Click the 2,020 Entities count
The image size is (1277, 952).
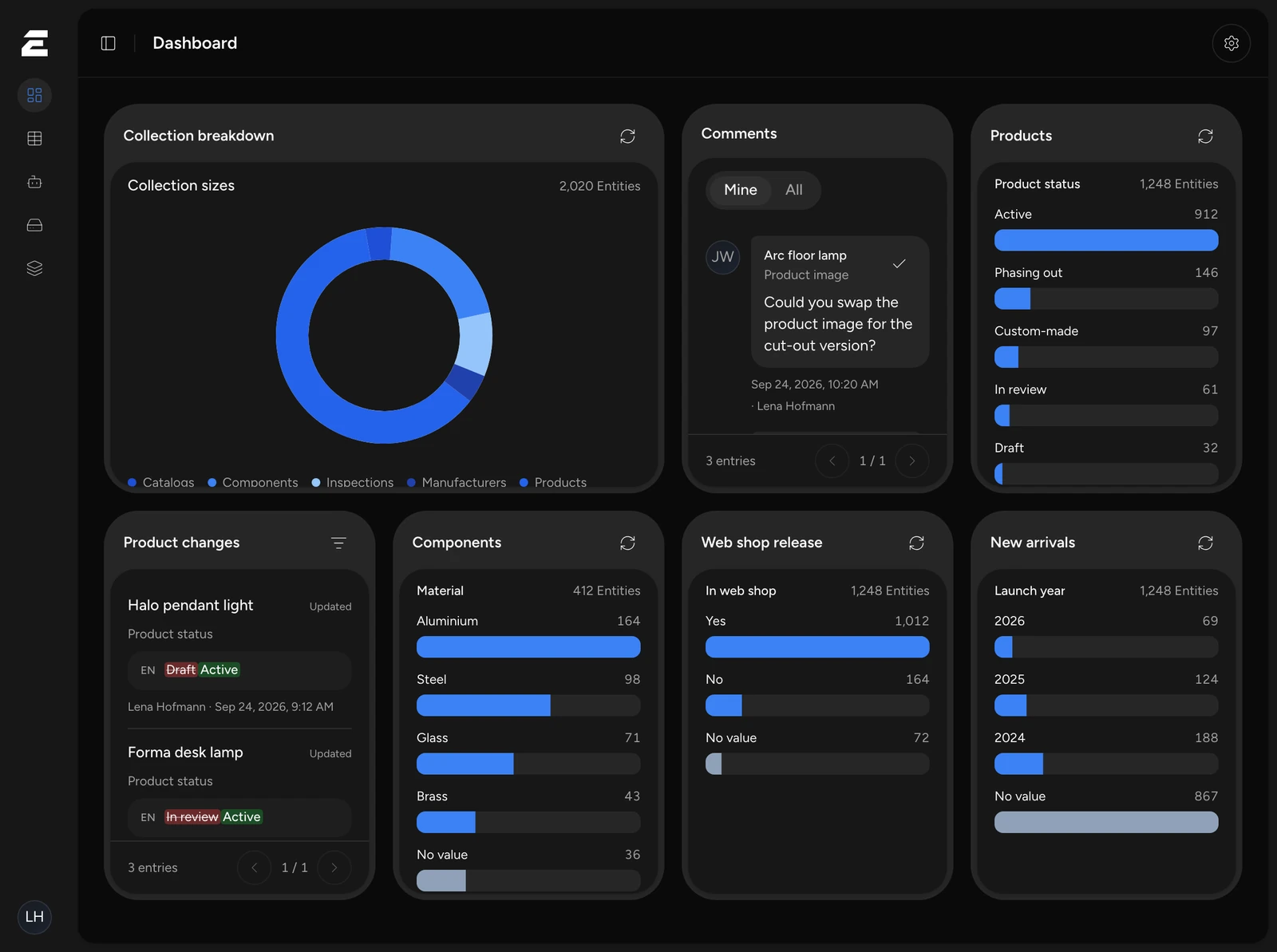(599, 186)
